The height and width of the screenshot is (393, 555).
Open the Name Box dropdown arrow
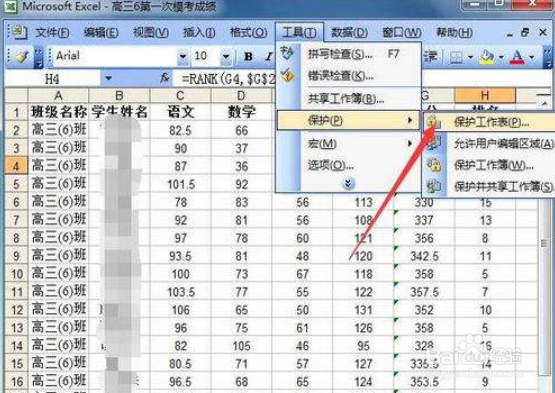tap(109, 78)
